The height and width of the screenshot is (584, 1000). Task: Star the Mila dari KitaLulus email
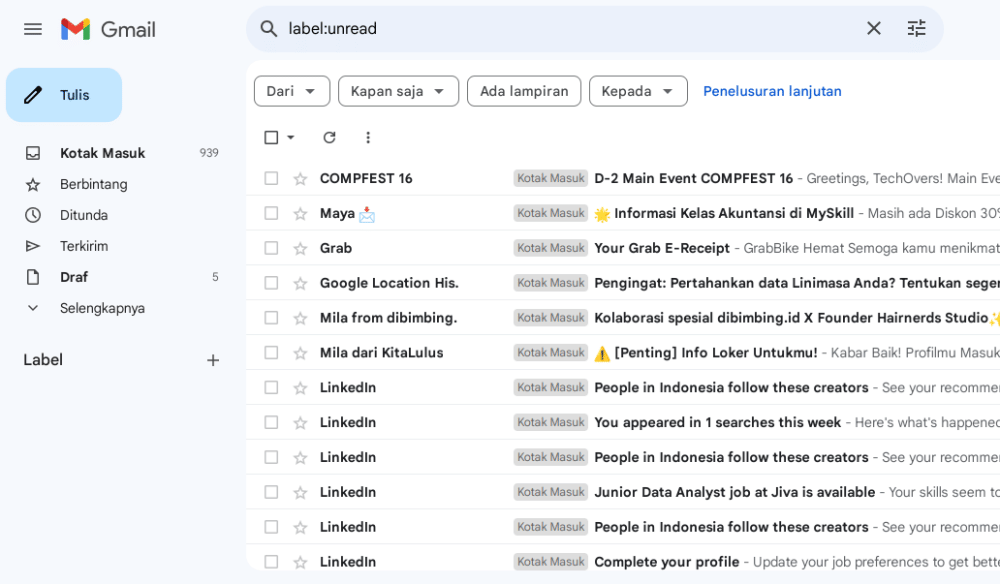(x=300, y=353)
